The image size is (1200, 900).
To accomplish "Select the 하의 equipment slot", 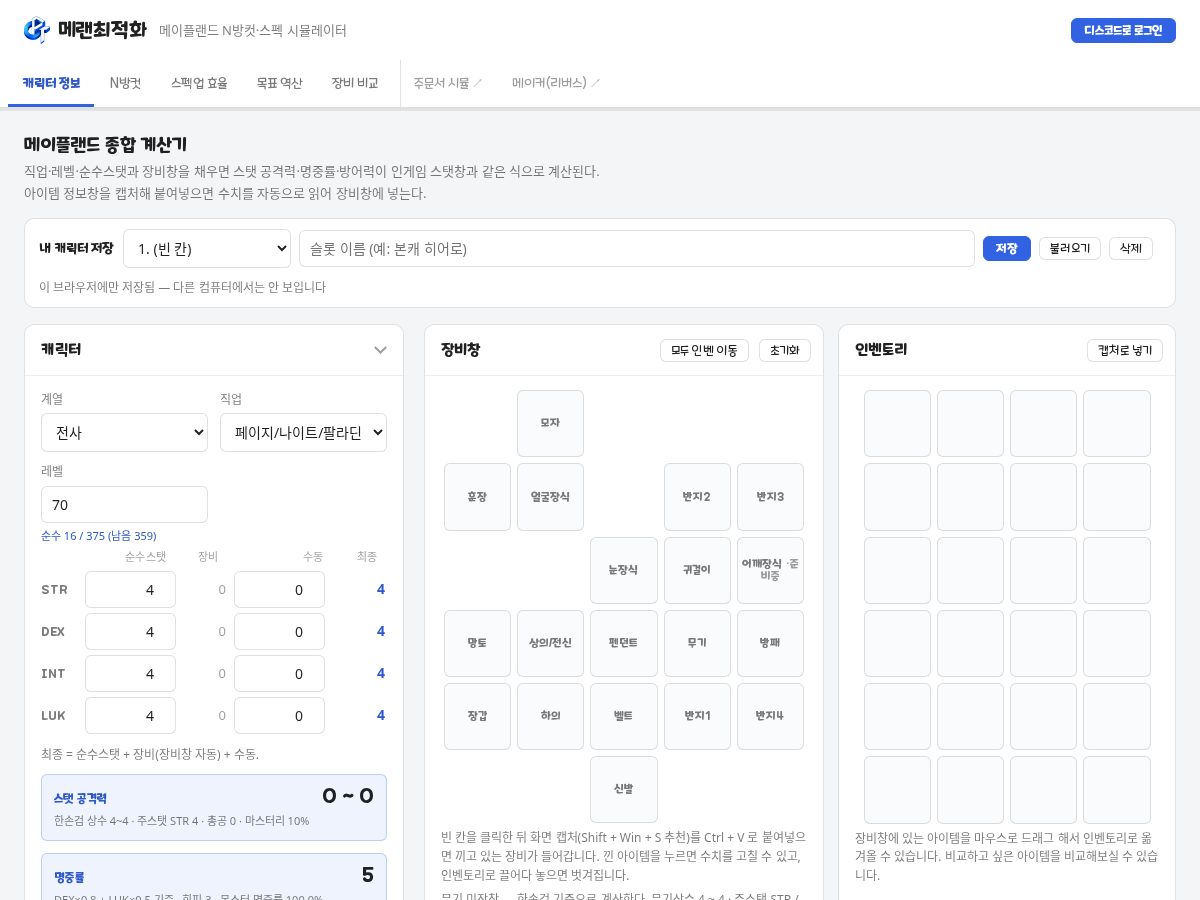I will (x=550, y=716).
